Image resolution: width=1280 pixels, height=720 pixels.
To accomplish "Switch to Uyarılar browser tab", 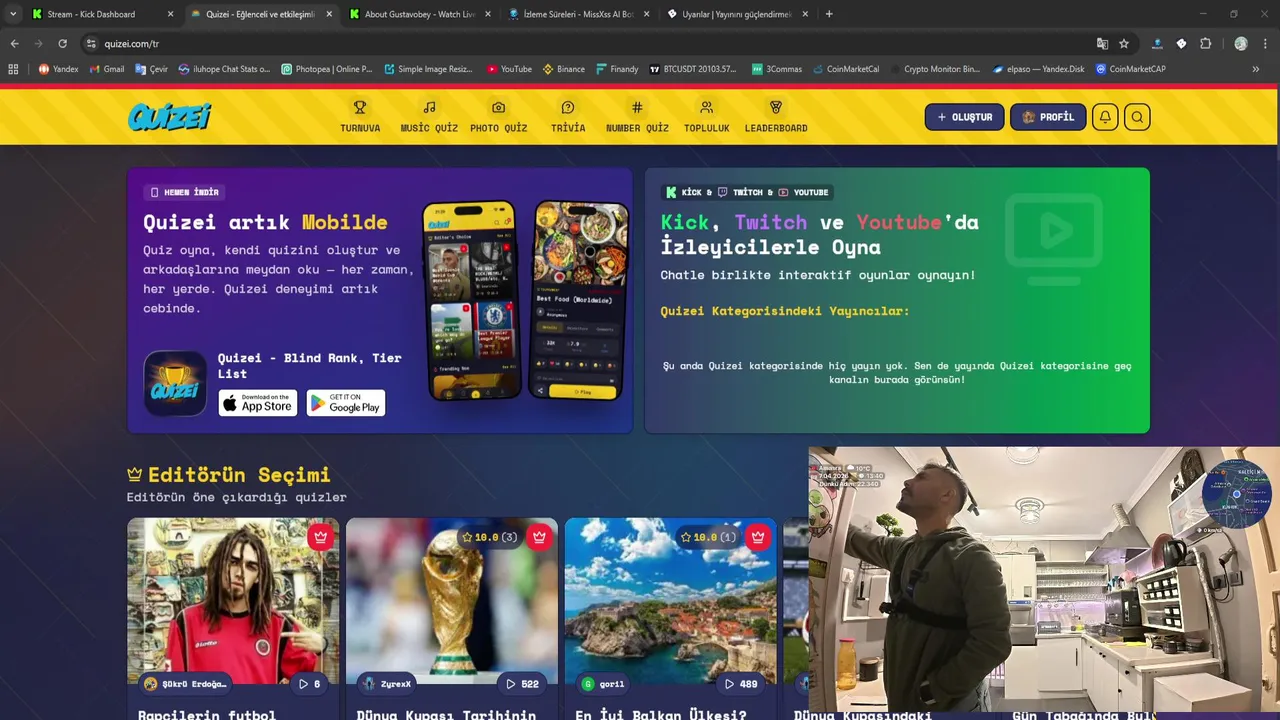I will (737, 14).
